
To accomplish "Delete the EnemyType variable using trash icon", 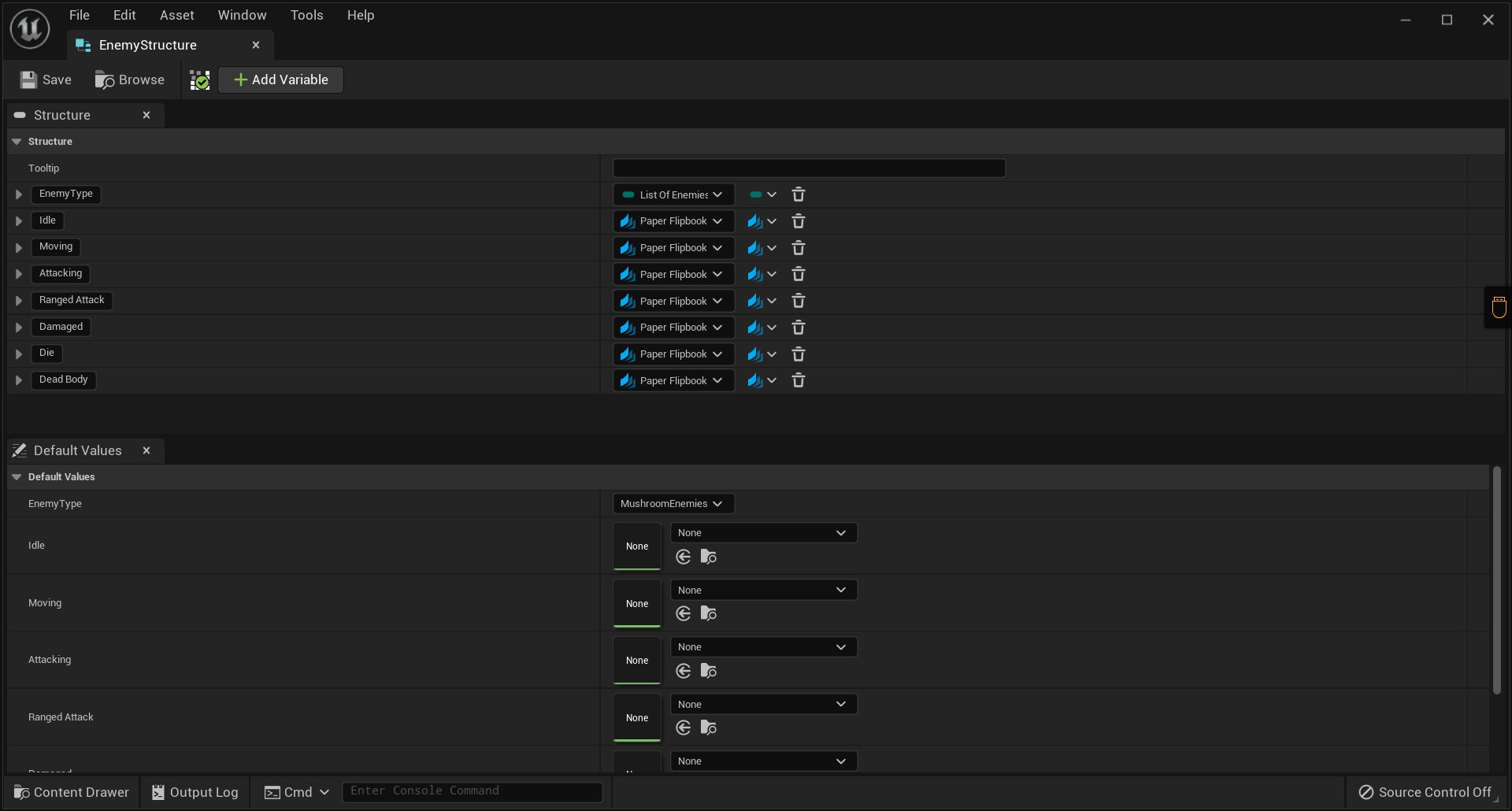I will click(798, 194).
